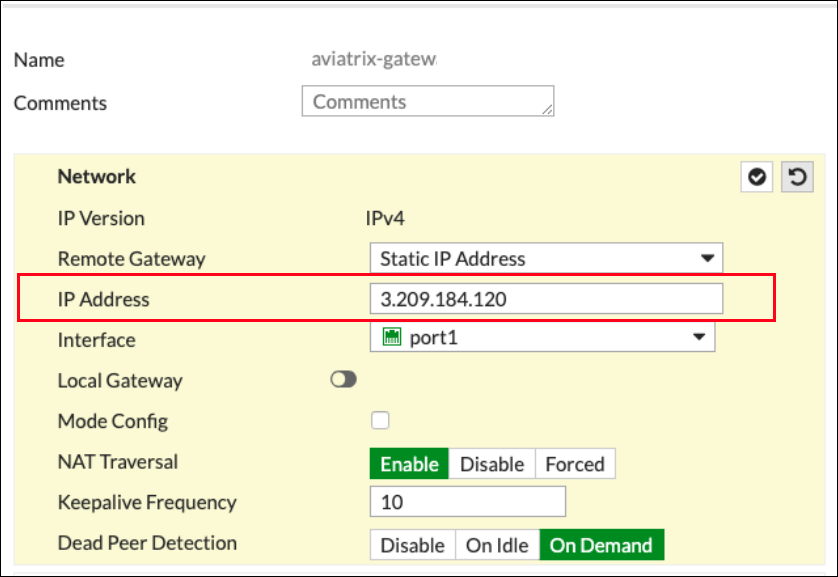Click the Remote Gateway dropdown arrow

click(707, 258)
